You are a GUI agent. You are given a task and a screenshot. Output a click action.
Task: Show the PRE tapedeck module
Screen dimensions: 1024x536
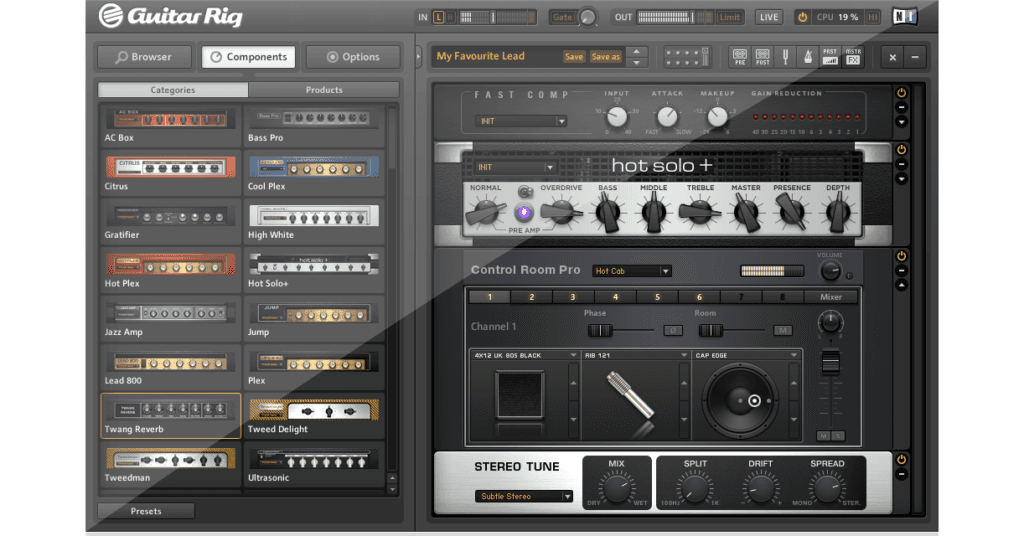tap(740, 57)
